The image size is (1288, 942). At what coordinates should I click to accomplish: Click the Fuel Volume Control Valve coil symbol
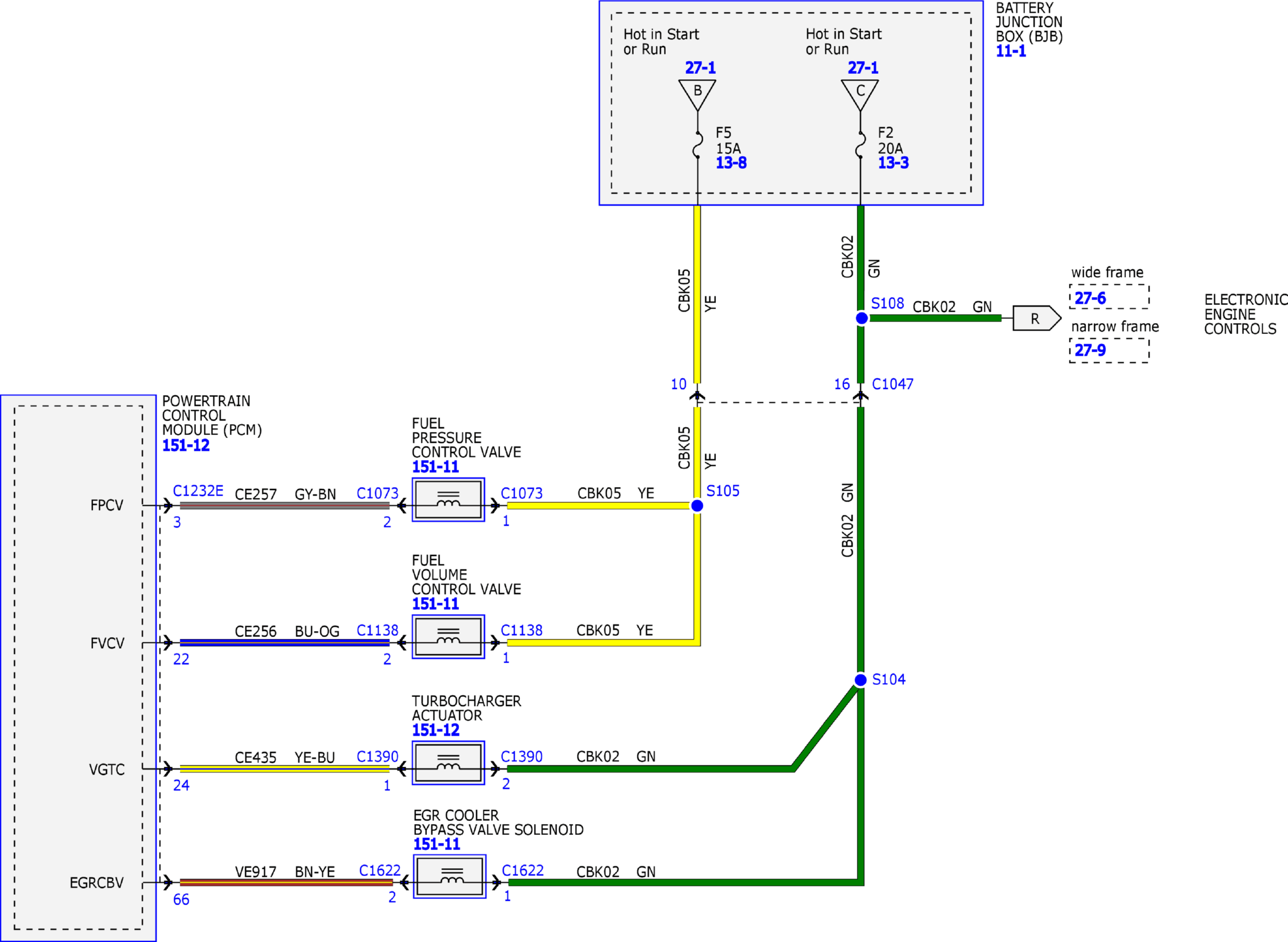point(448,636)
